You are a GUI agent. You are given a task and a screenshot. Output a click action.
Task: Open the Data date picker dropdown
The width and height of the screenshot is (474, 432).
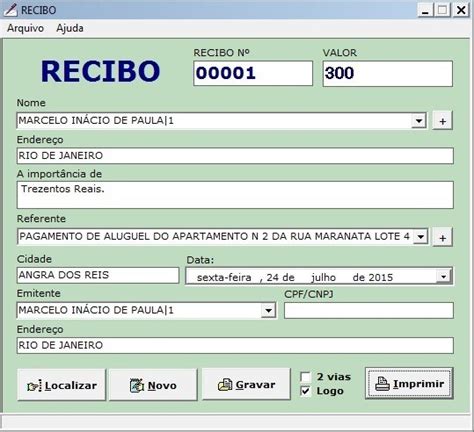[x=443, y=277]
